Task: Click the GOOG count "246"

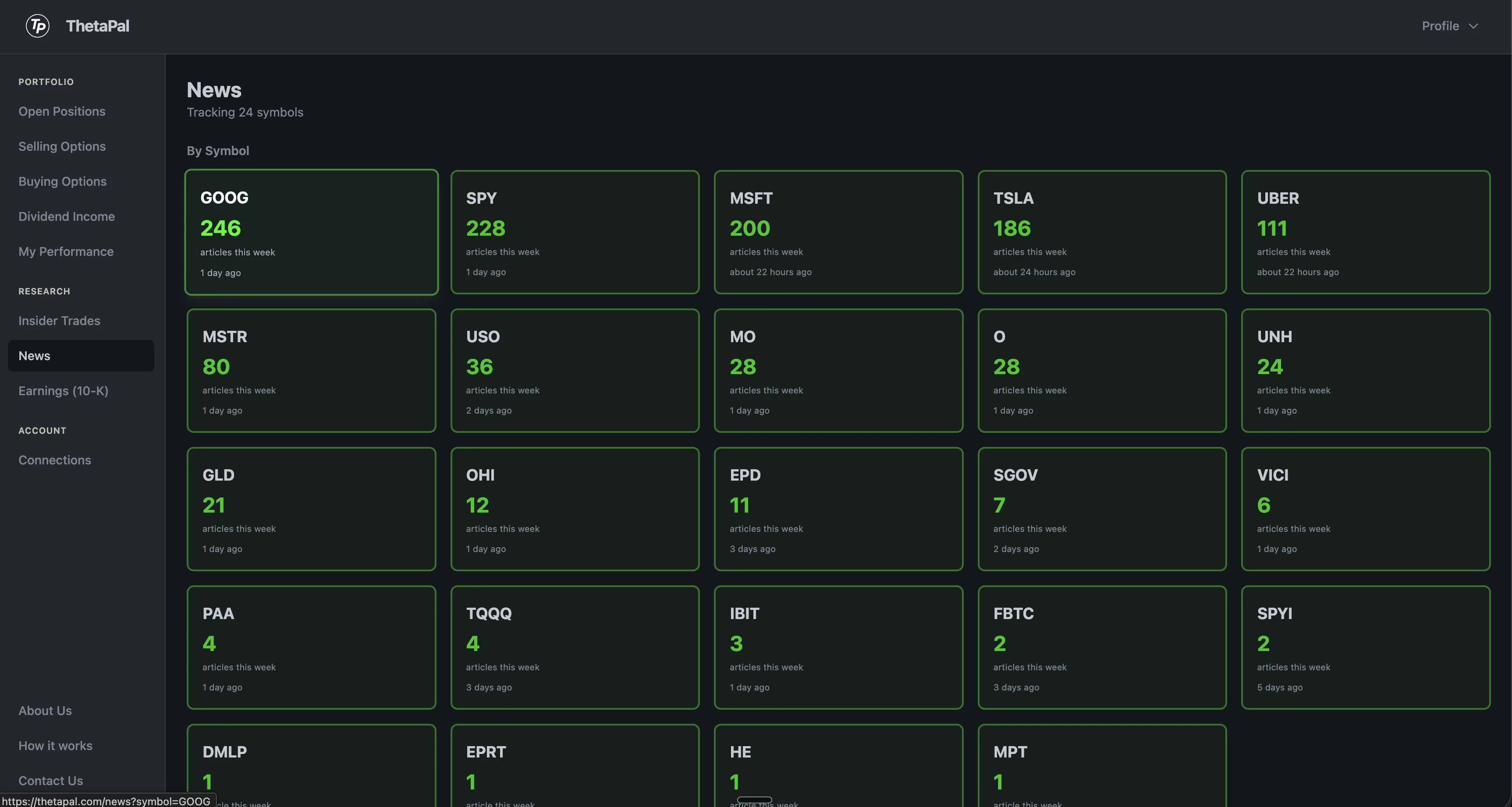Action: pos(221,228)
